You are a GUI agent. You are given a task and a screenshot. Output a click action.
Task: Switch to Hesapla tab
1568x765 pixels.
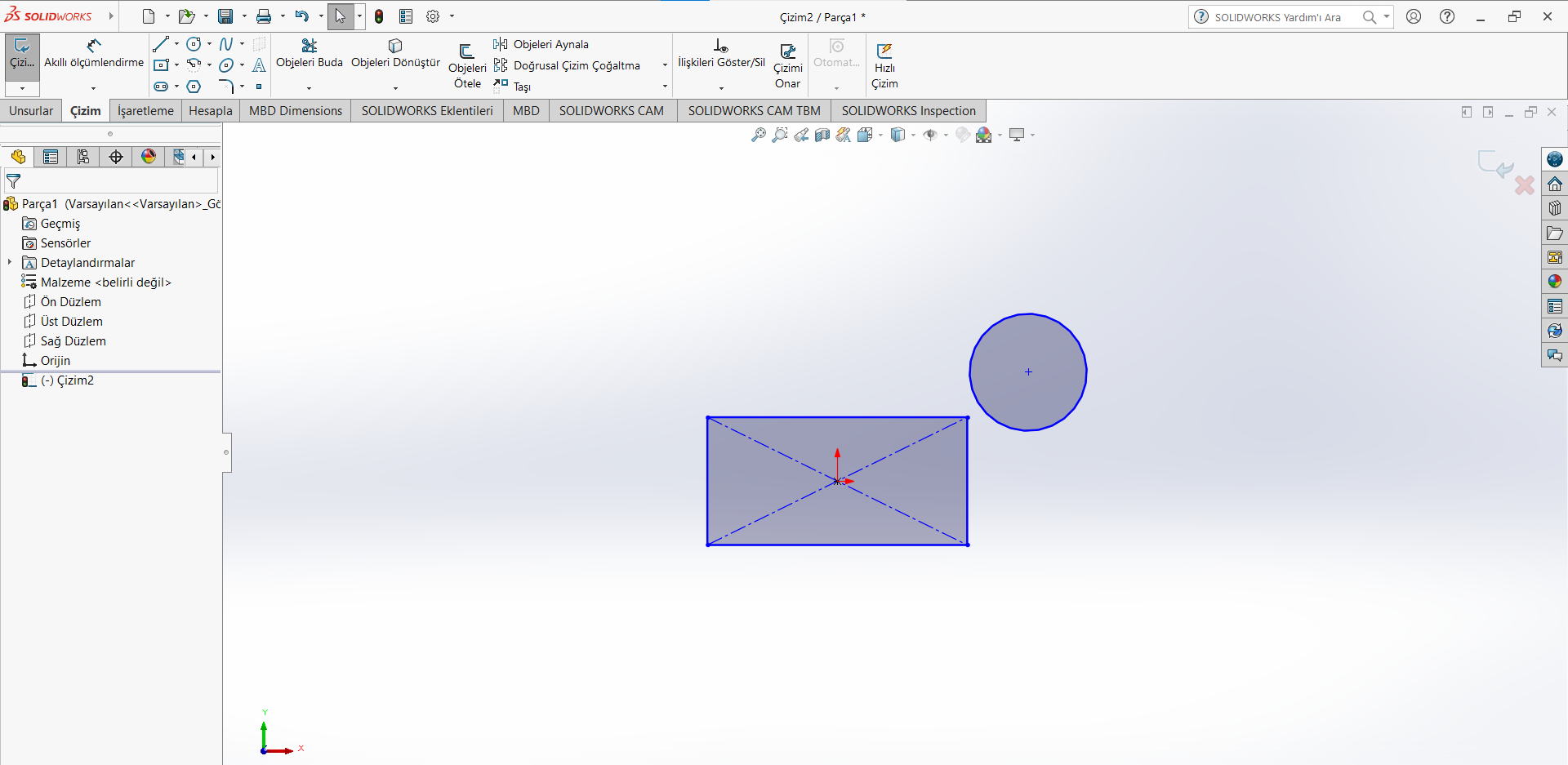click(211, 111)
